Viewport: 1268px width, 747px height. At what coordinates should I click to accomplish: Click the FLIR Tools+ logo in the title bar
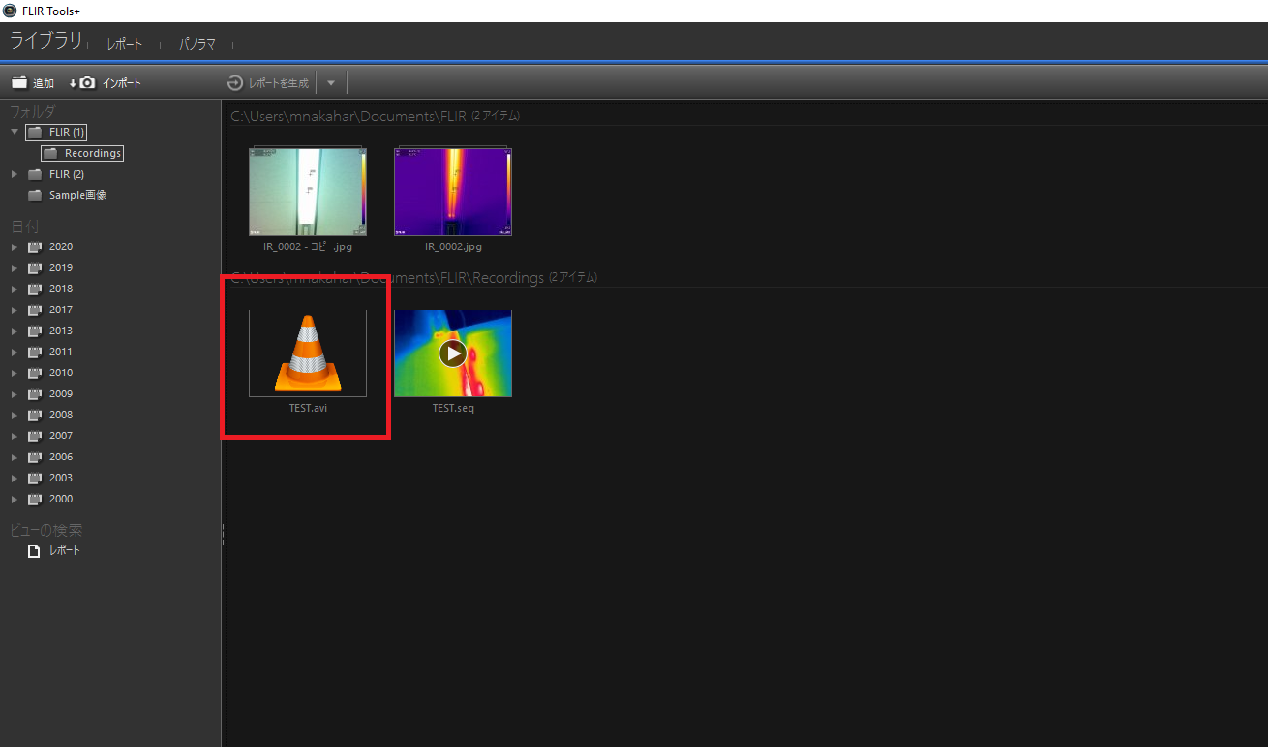tap(10, 11)
